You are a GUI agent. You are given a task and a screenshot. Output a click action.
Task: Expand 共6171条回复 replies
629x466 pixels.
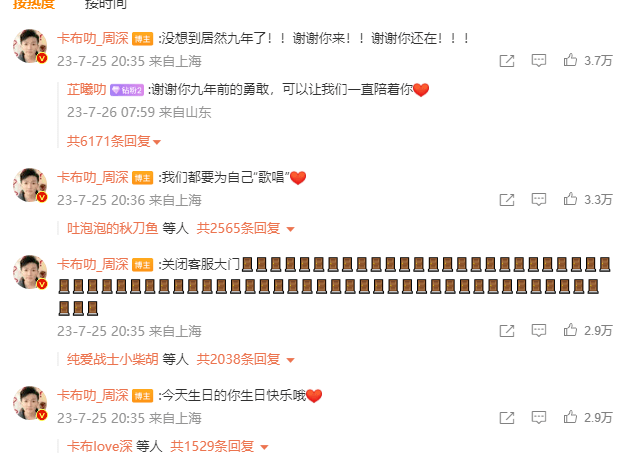point(114,141)
